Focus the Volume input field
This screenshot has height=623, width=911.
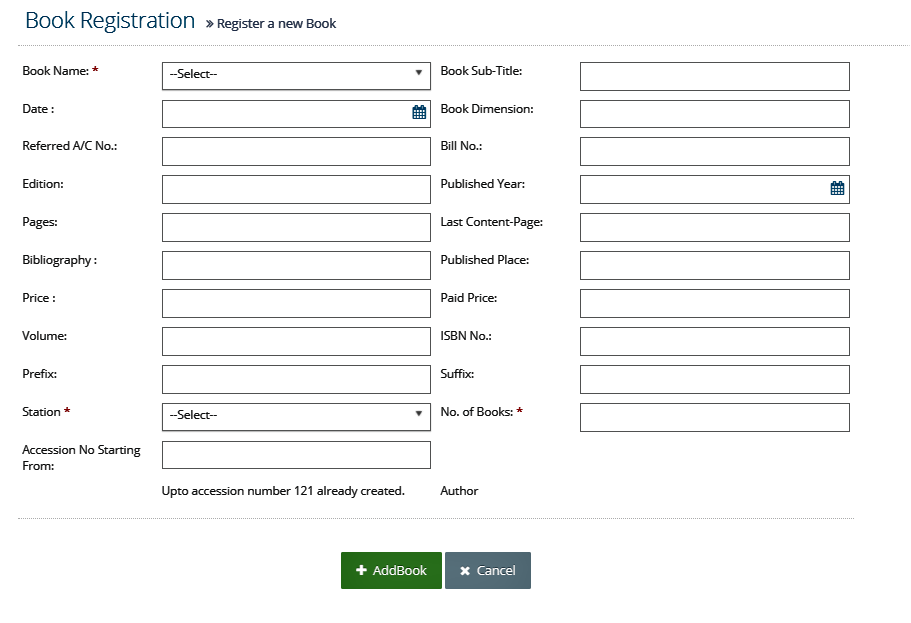pos(296,341)
